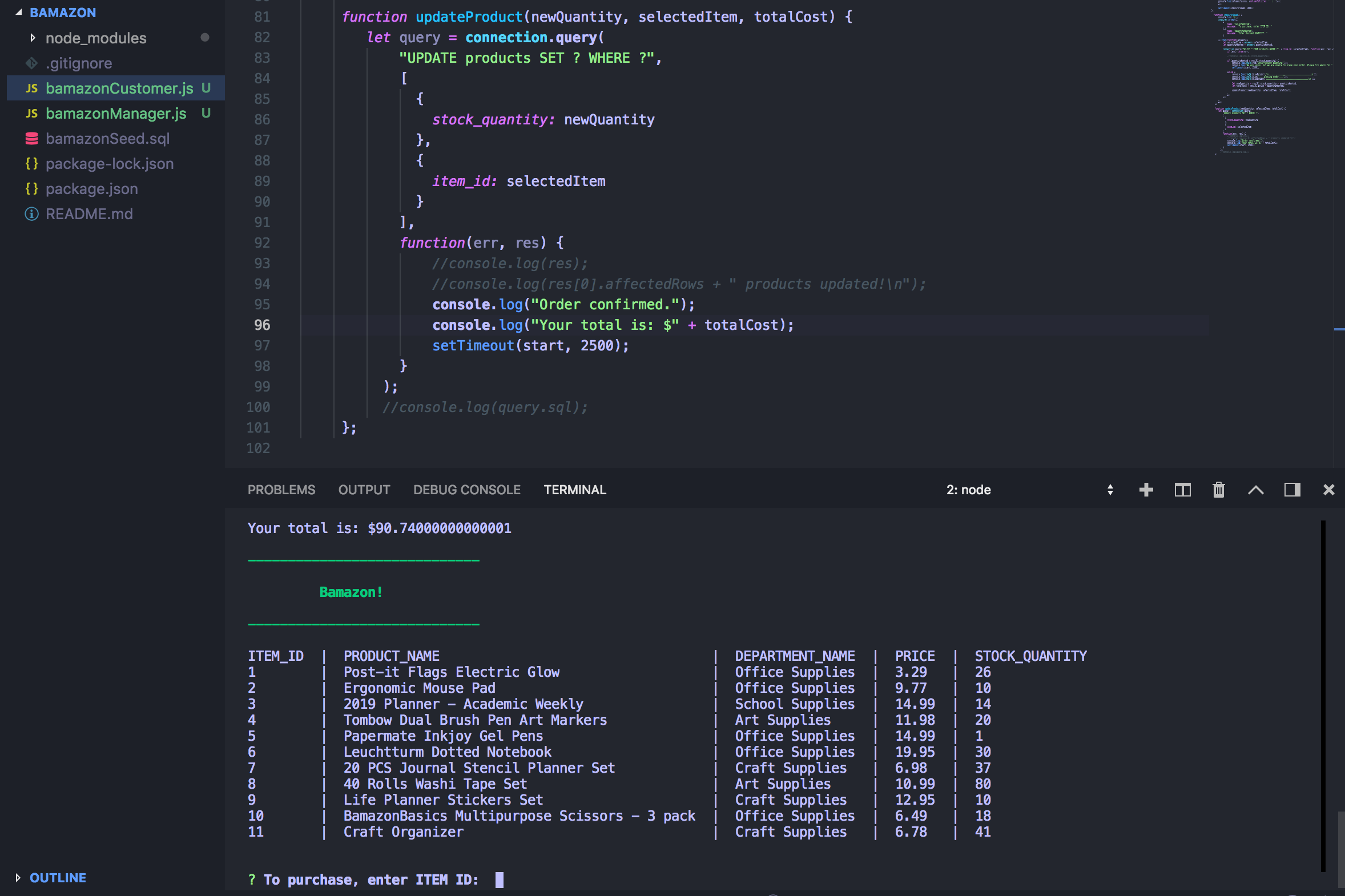Open bamazonCustomer.js in the explorer
The width and height of the screenshot is (1345, 896).
[119, 88]
